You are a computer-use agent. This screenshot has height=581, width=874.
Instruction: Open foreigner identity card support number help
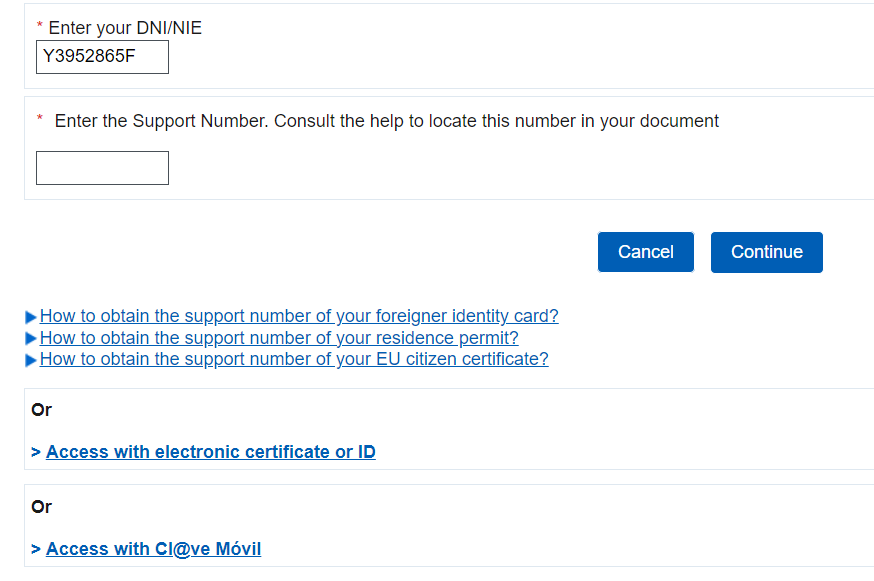[299, 316]
